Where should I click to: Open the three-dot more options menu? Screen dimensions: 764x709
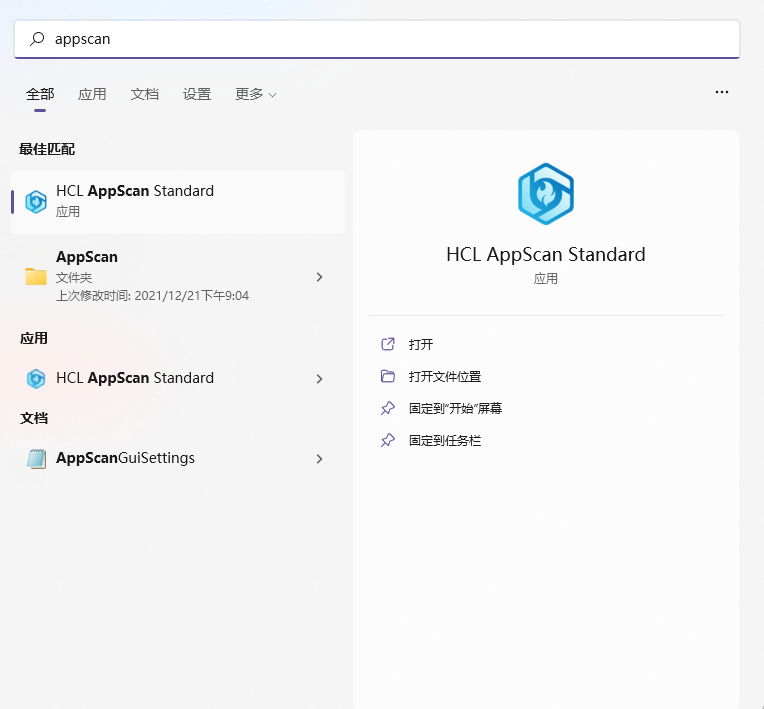722,92
